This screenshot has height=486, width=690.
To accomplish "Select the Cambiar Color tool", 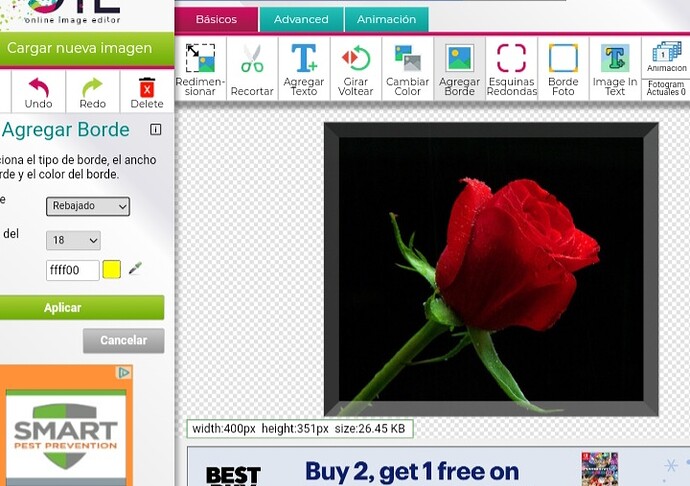I will pyautogui.click(x=408, y=68).
